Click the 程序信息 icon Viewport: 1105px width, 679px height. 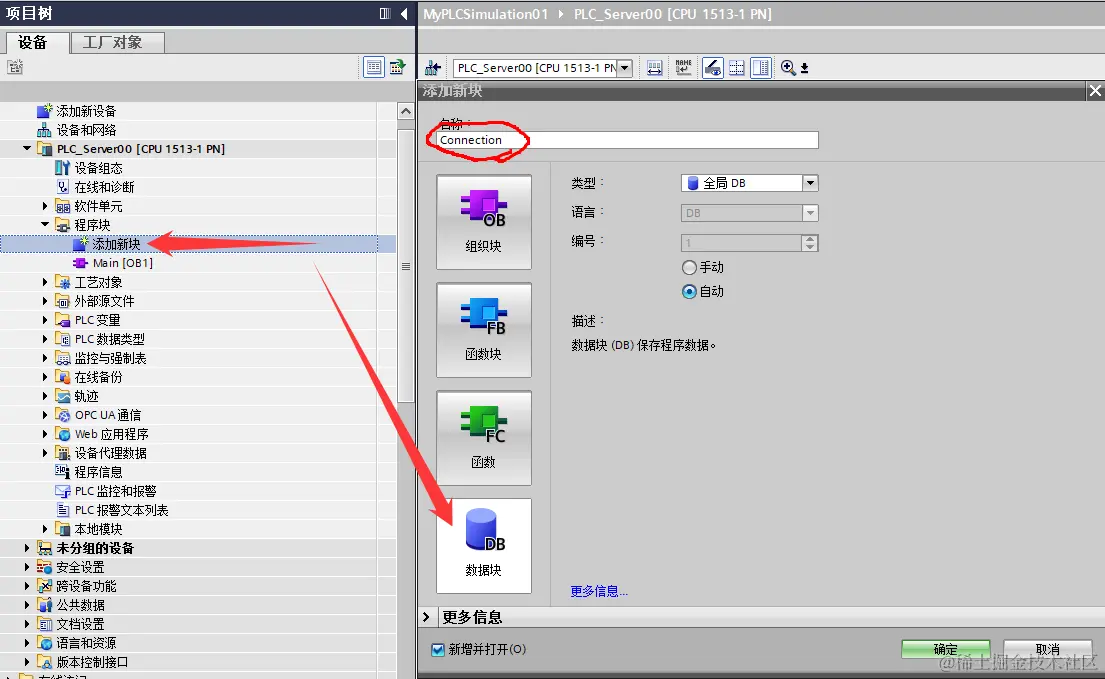63,471
